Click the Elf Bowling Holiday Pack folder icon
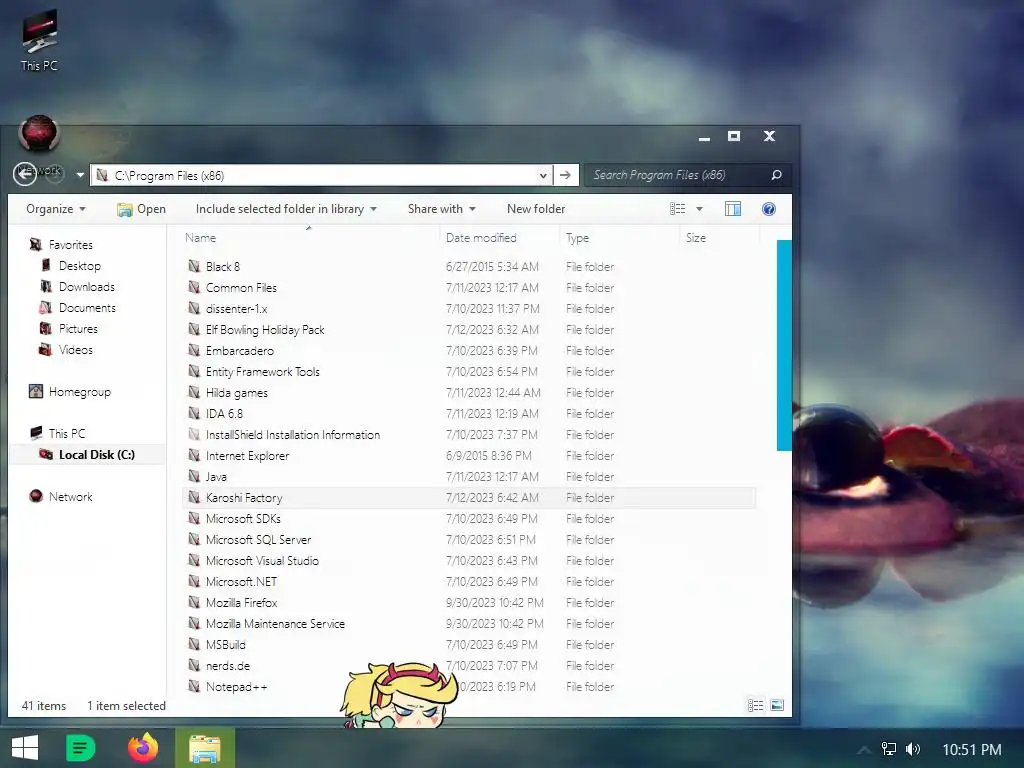Image resolution: width=1024 pixels, height=768 pixels. click(x=194, y=329)
